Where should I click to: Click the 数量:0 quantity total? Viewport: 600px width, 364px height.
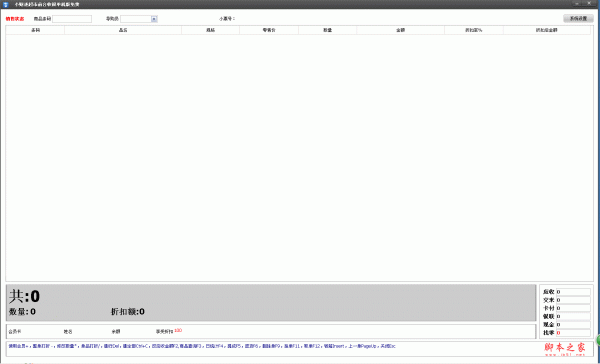tap(22, 312)
